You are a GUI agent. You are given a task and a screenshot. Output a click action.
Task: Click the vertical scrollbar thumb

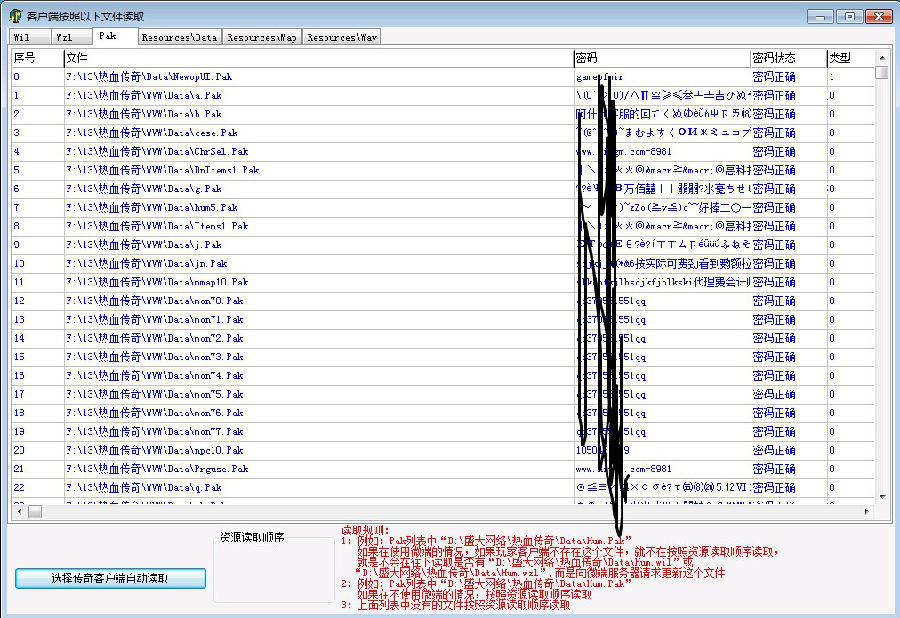point(882,73)
